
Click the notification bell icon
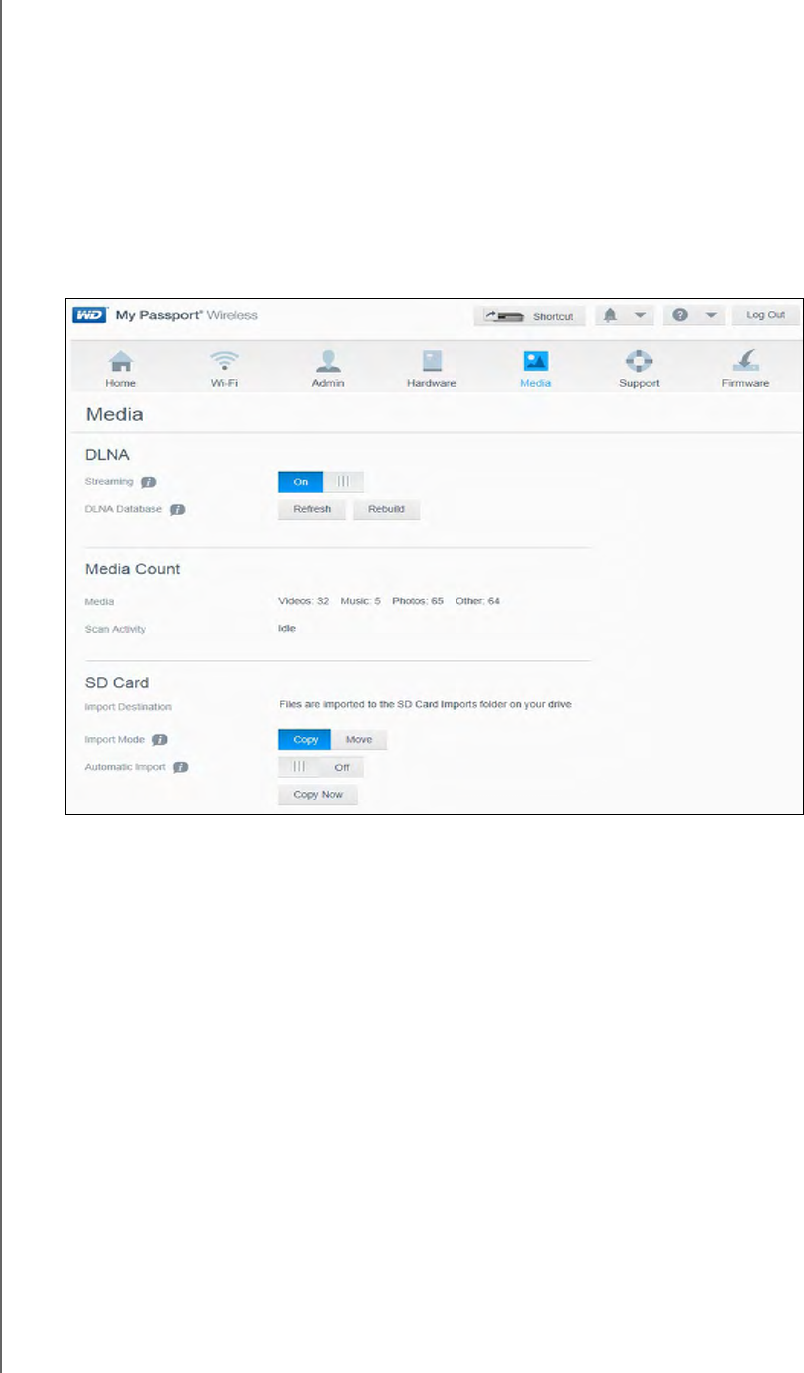[x=611, y=315]
